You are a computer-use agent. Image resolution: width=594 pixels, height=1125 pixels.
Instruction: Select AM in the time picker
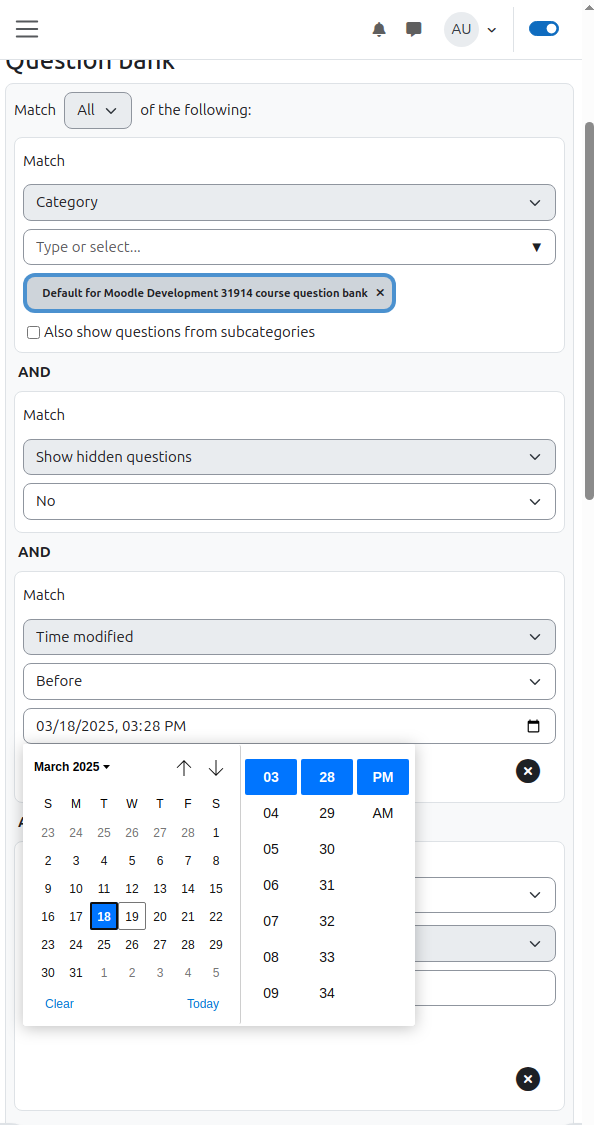pos(383,813)
